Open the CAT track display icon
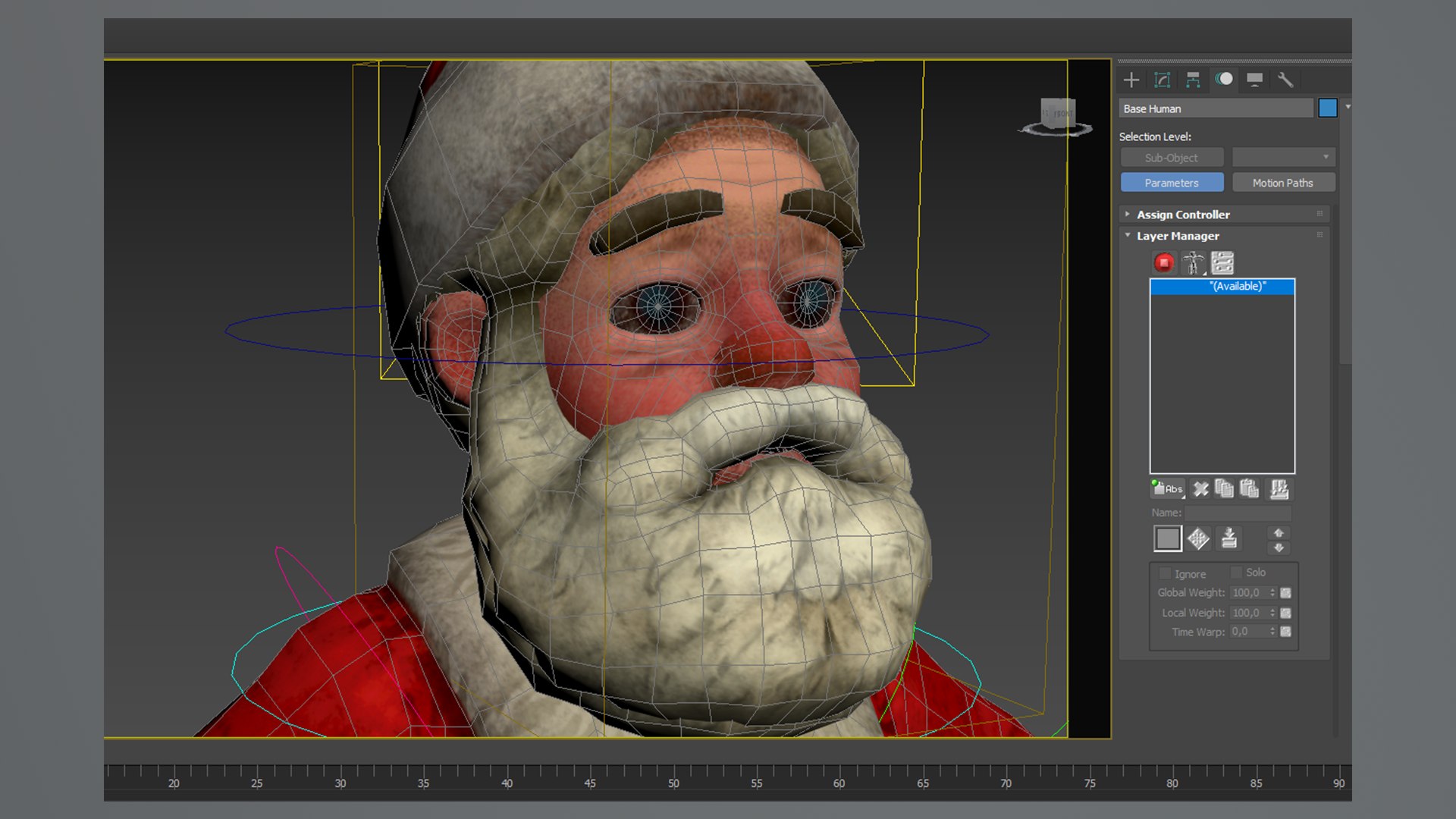 point(1222,263)
